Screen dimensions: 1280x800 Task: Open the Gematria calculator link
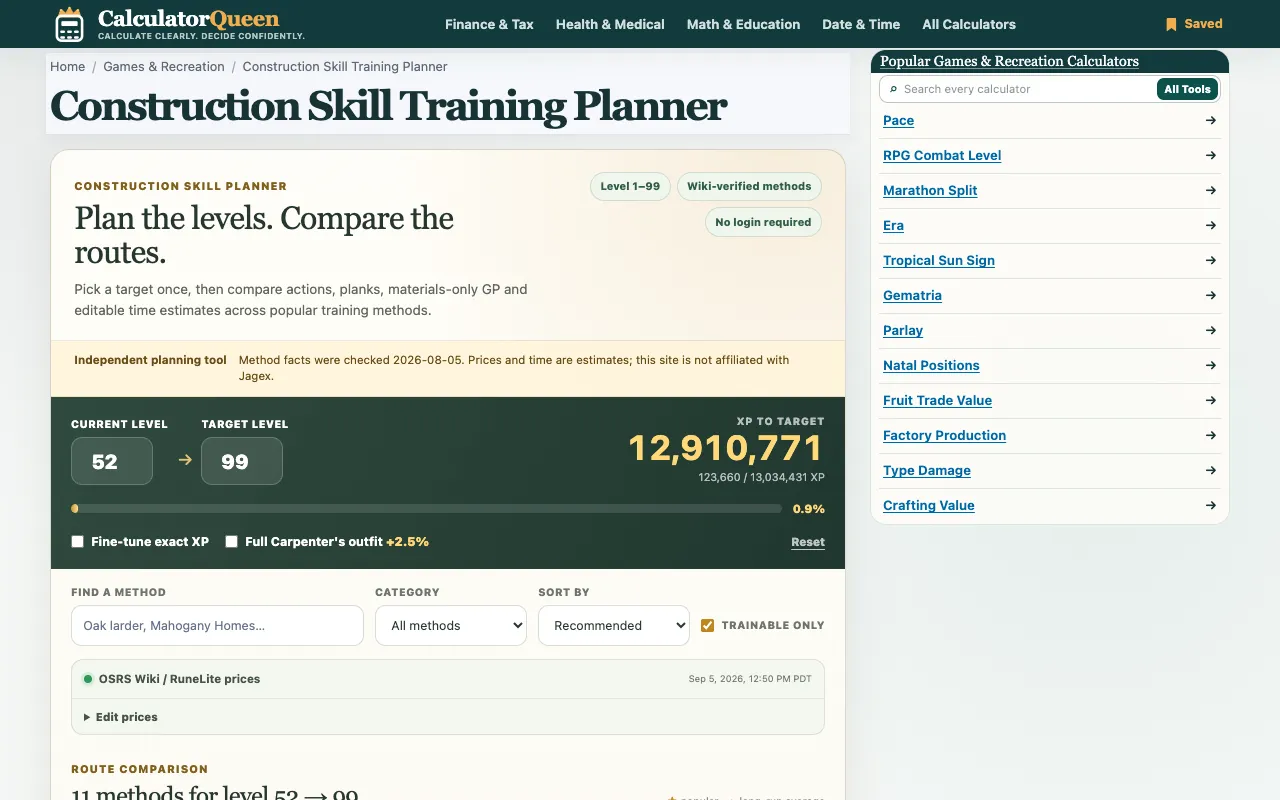click(912, 295)
